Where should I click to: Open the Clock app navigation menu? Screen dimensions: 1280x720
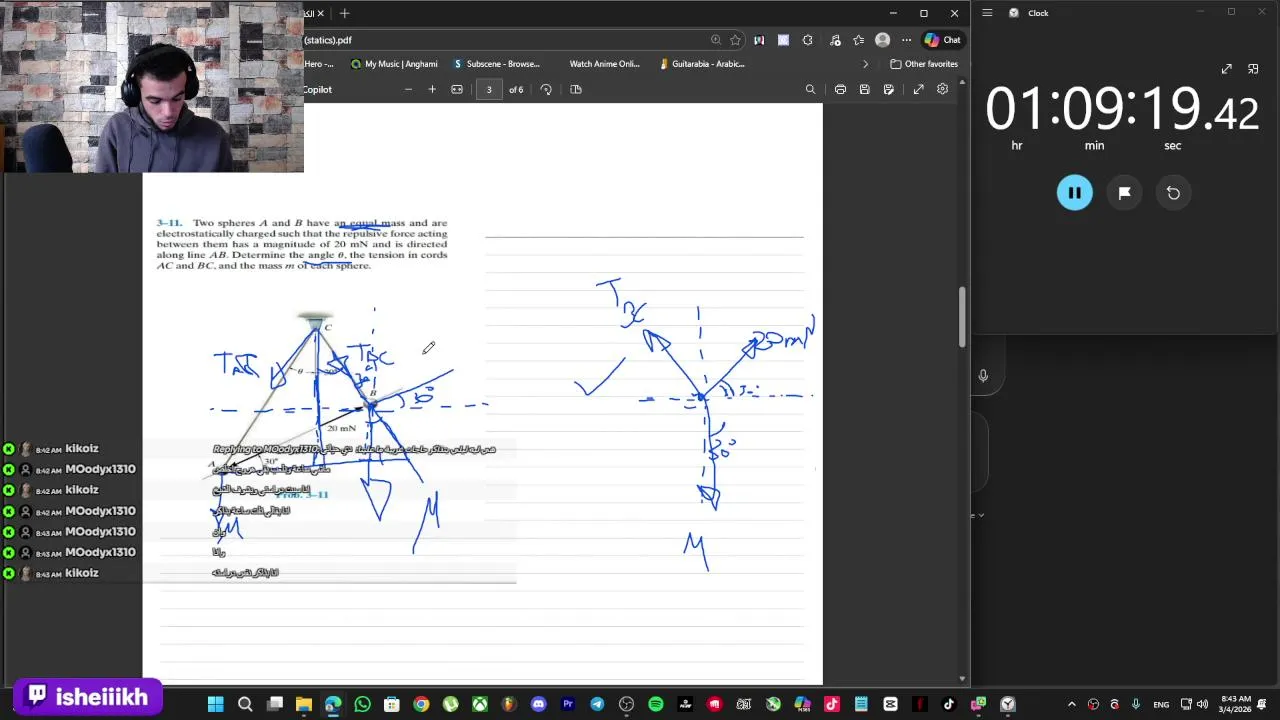click(987, 13)
